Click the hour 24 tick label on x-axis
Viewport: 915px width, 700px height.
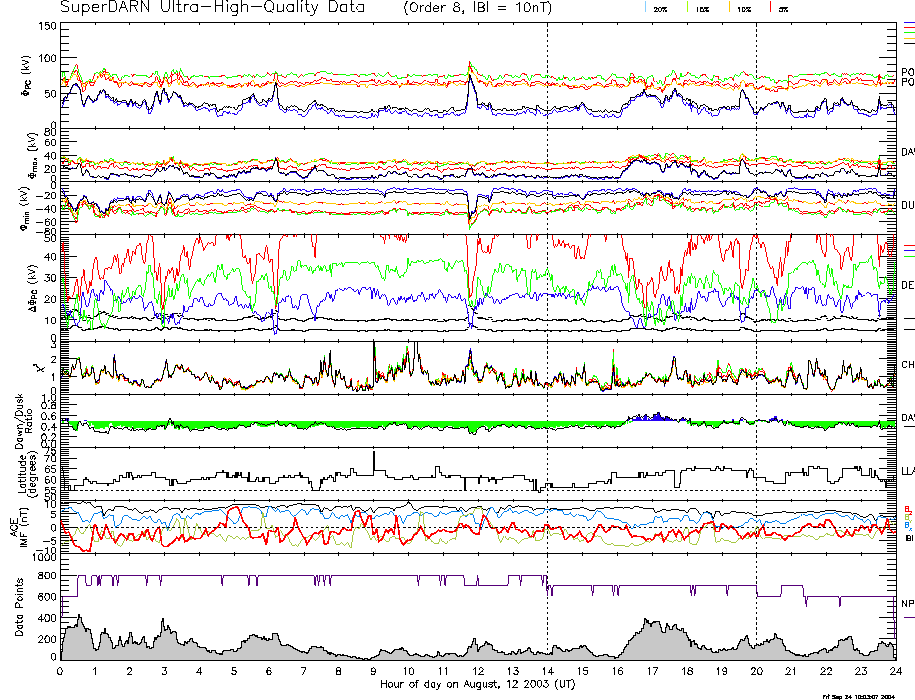pos(895,673)
